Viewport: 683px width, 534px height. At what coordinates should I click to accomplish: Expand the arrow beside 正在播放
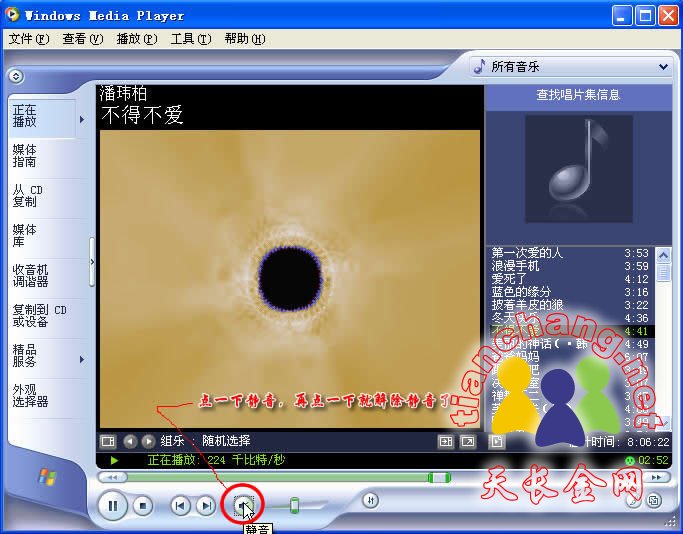pos(82,119)
